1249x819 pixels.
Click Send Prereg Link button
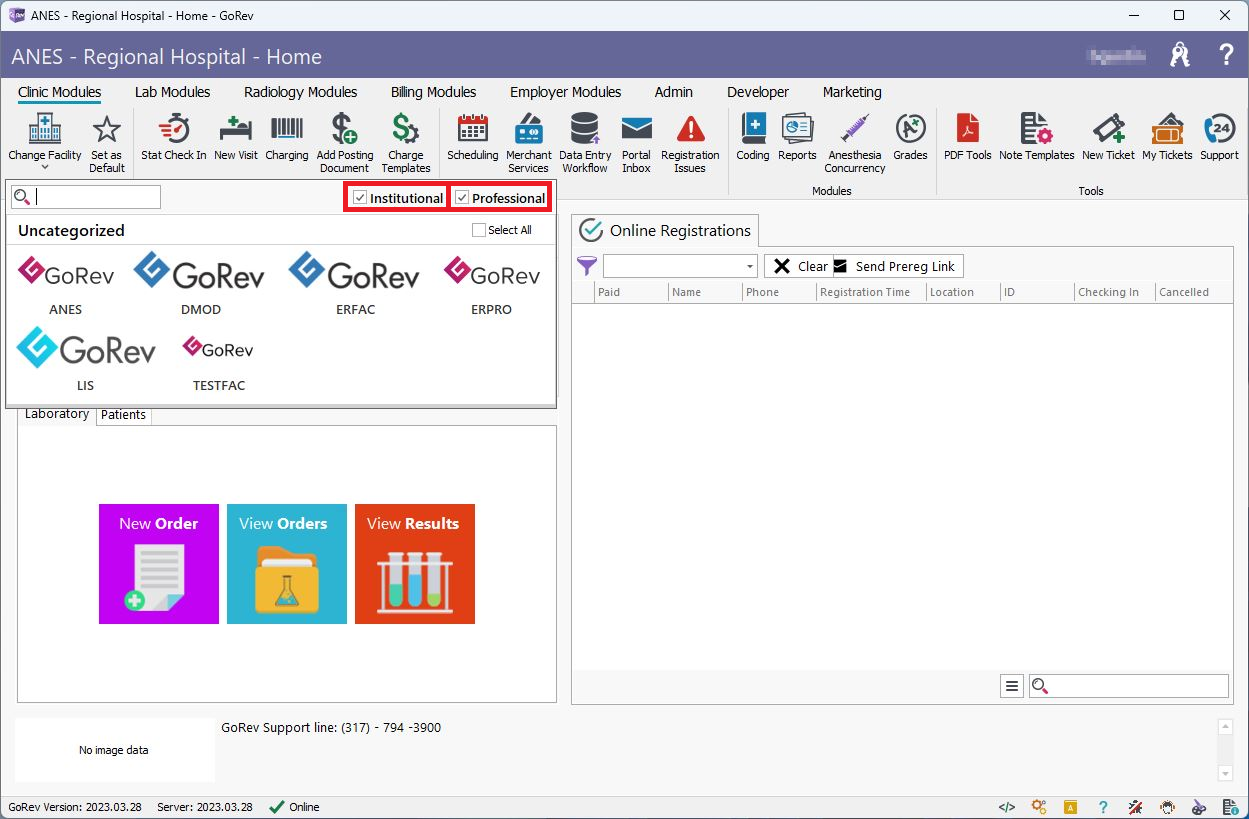898,266
